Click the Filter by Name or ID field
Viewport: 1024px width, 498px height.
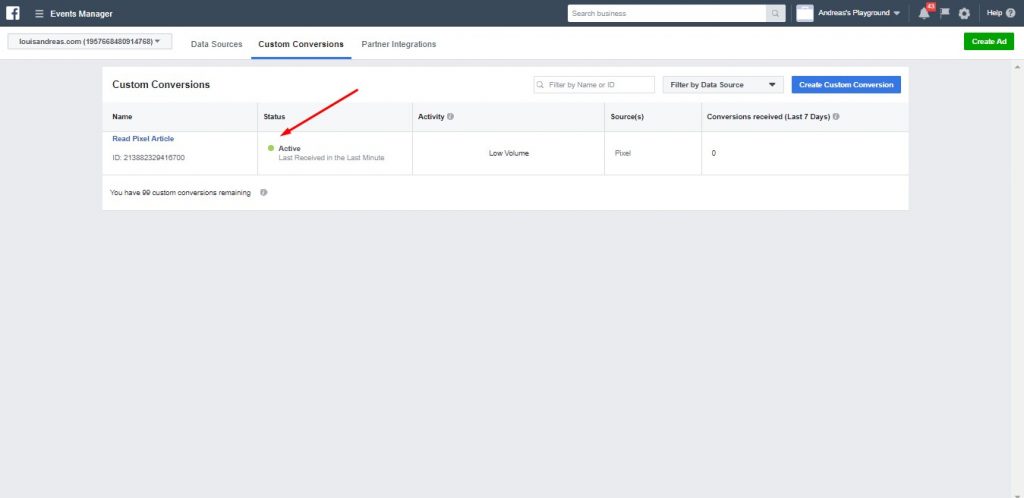click(594, 85)
